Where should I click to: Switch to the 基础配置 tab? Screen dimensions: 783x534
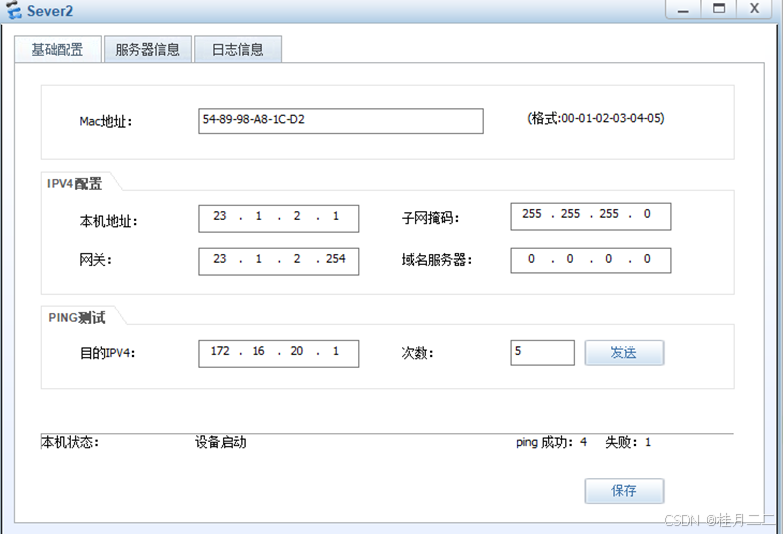[x=58, y=49]
